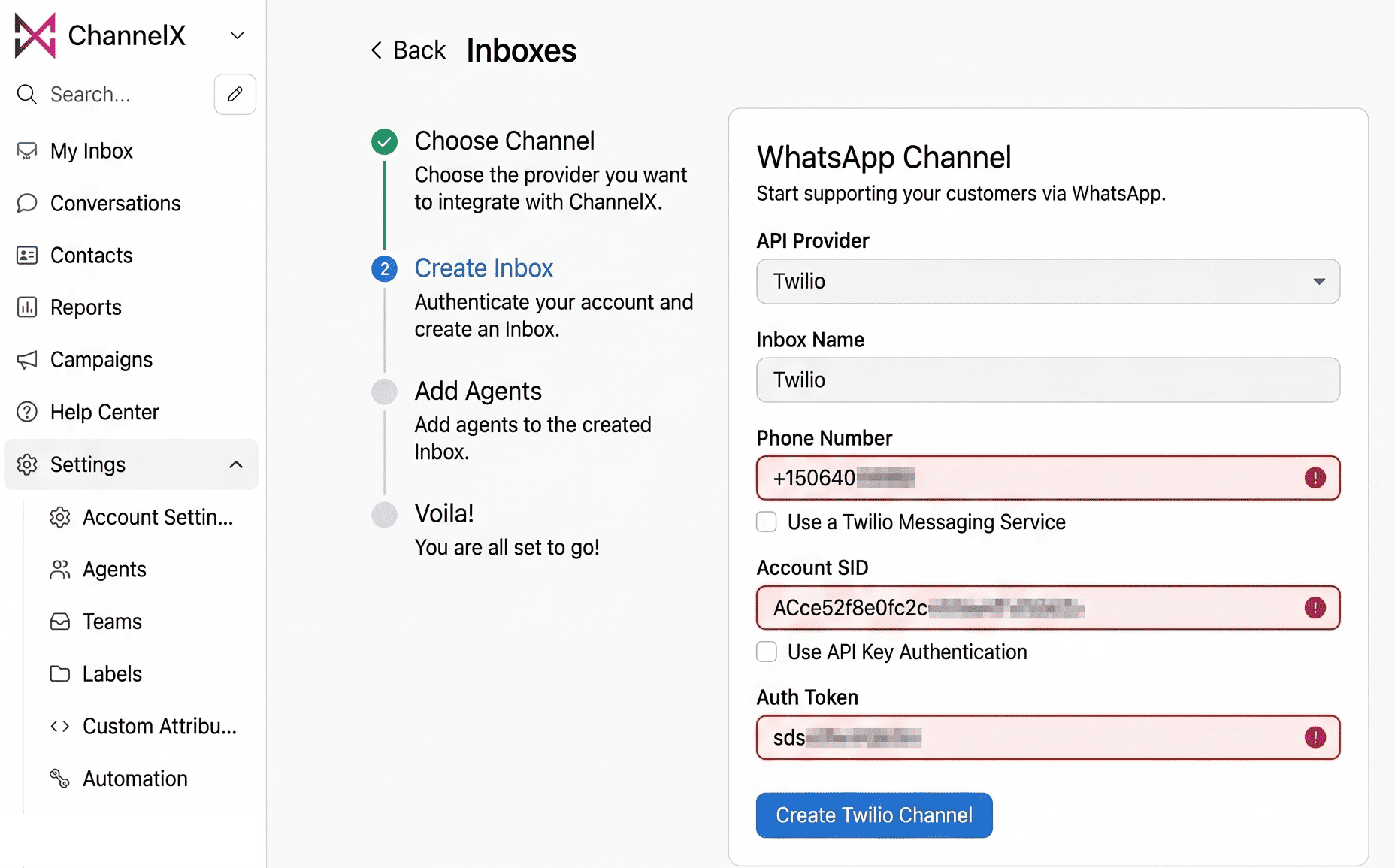Screen dimensions: 1395x868
Task: Click the Automation icon
Action: pyautogui.click(x=60, y=779)
